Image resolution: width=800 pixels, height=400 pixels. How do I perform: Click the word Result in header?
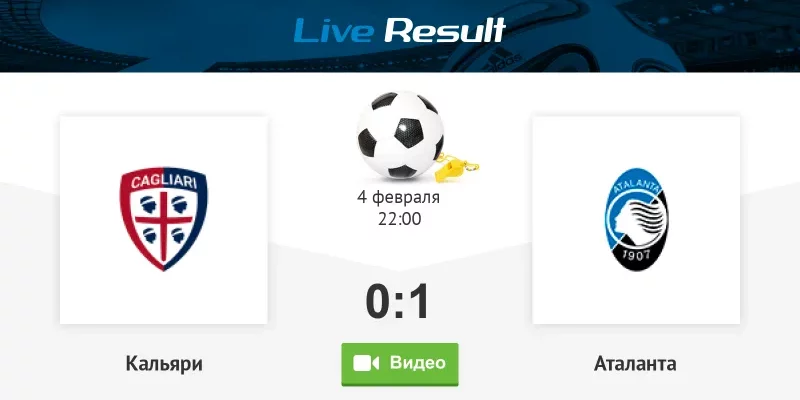(445, 30)
